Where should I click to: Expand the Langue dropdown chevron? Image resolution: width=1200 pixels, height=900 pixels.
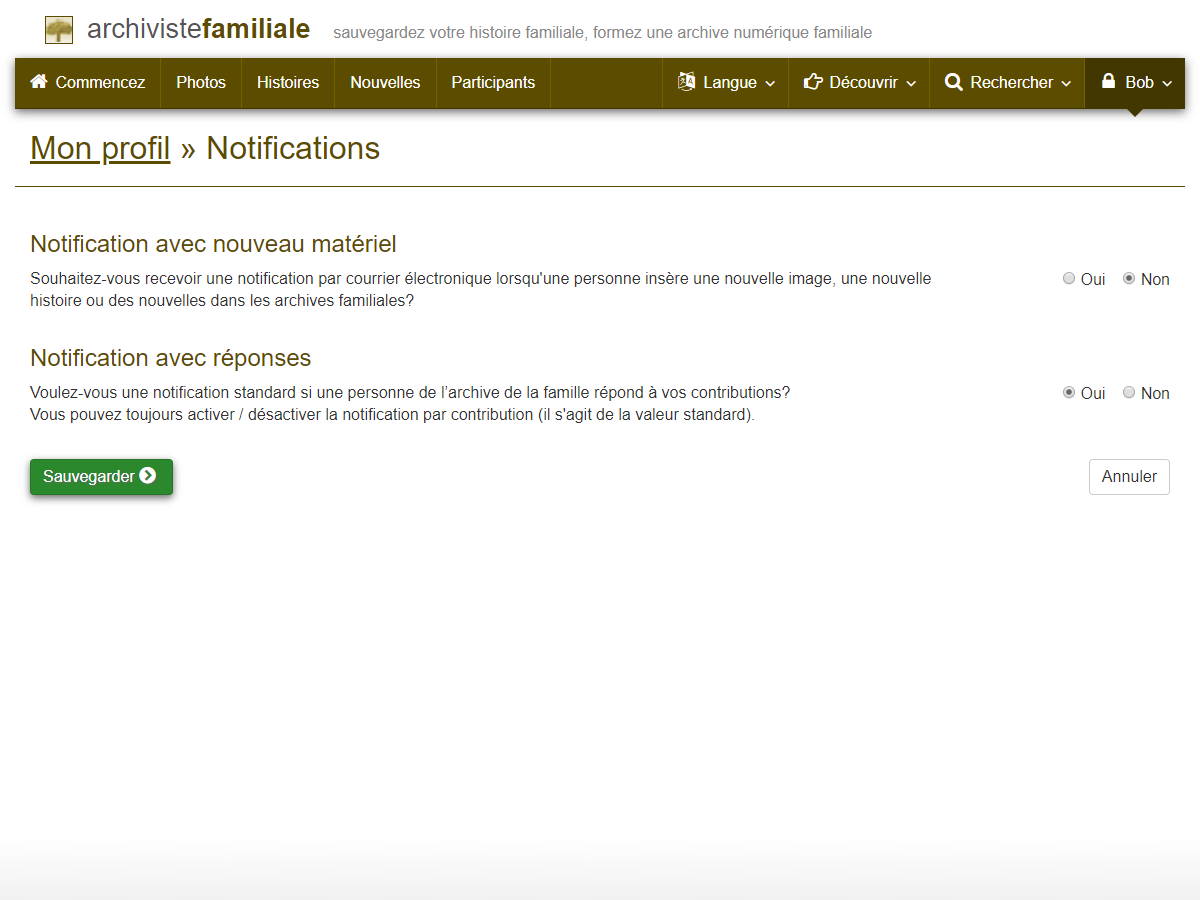coord(770,84)
